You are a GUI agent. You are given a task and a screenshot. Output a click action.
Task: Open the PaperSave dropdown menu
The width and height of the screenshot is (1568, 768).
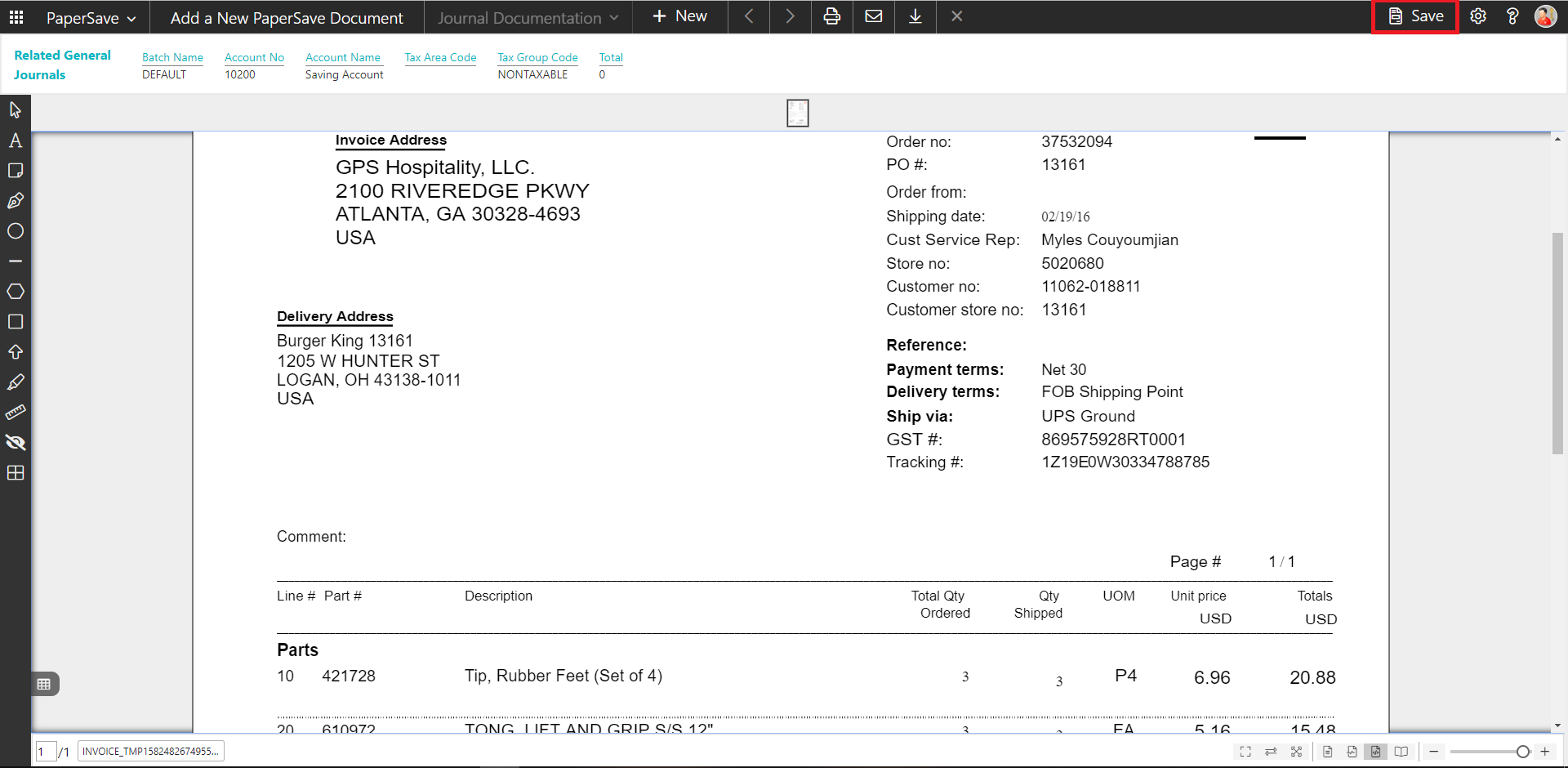(91, 18)
